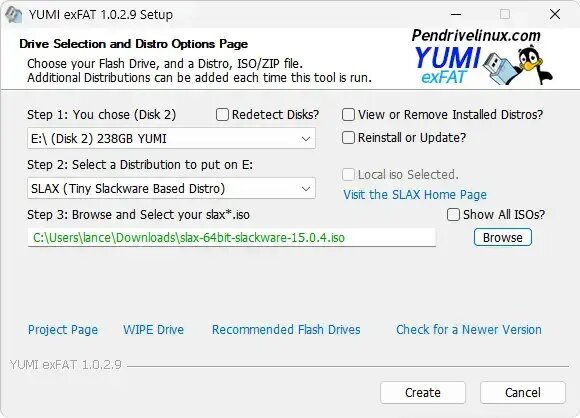Image resolution: width=580 pixels, height=418 pixels.
Task: Open the E:\ (Disk 2) 238GB YUMI drive dropdown
Action: pyautogui.click(x=171, y=139)
